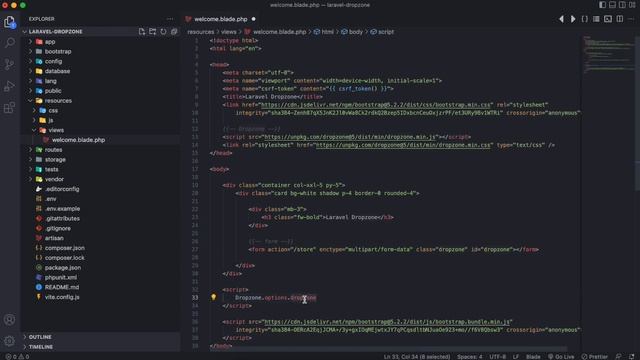Go to the next editor location arrow
Image resolution: width=640 pixels, height=360 pixels.
coord(573,19)
